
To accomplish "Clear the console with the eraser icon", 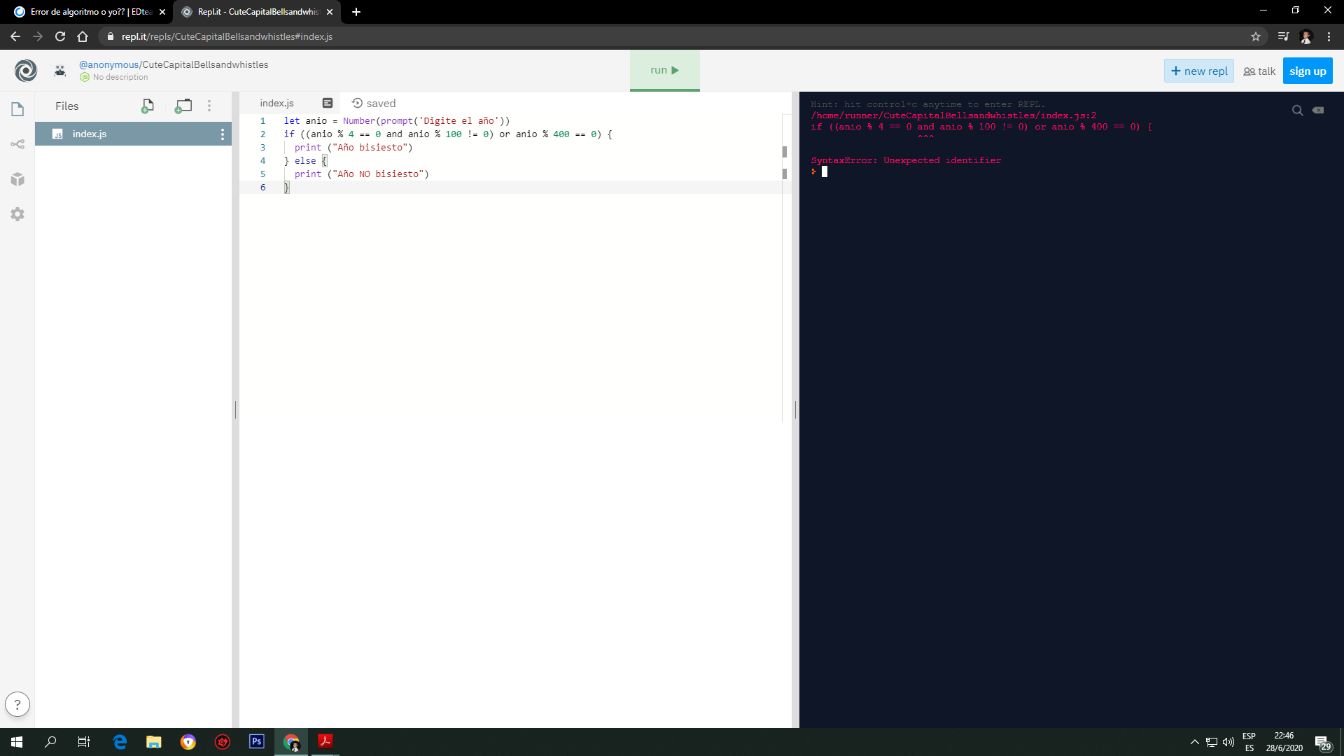I will [1318, 110].
